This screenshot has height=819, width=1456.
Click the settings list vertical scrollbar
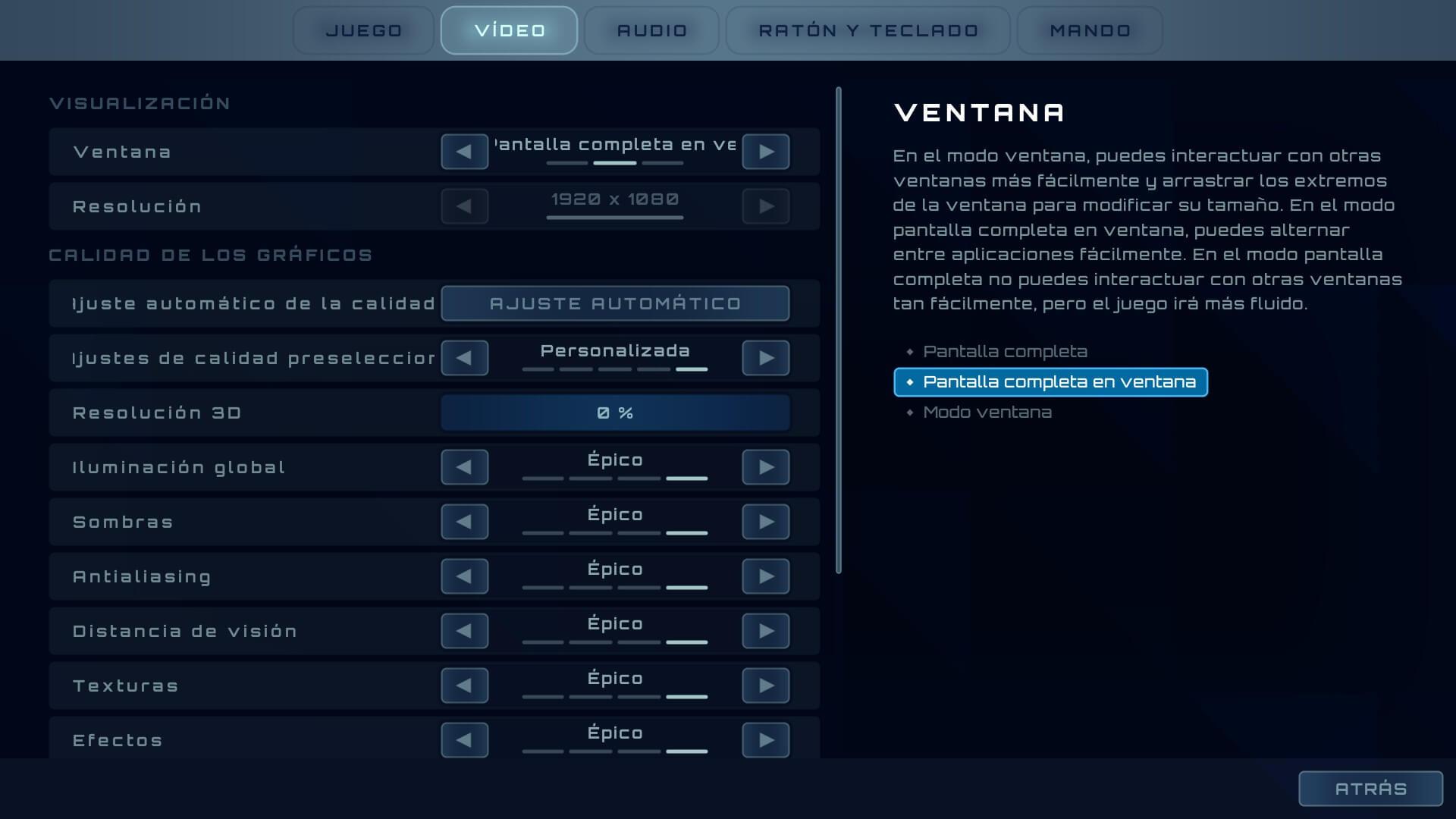tap(839, 331)
